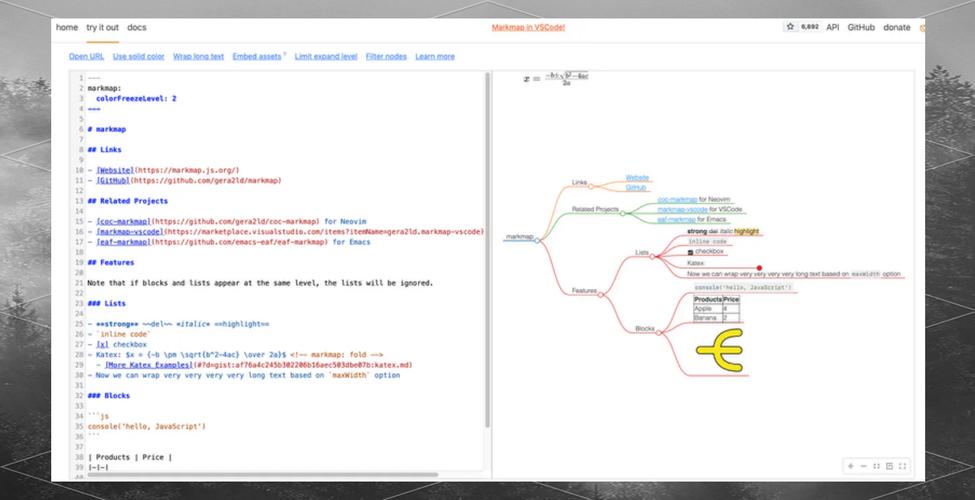Open the donate nav link
975x500 pixels.
(x=897, y=27)
